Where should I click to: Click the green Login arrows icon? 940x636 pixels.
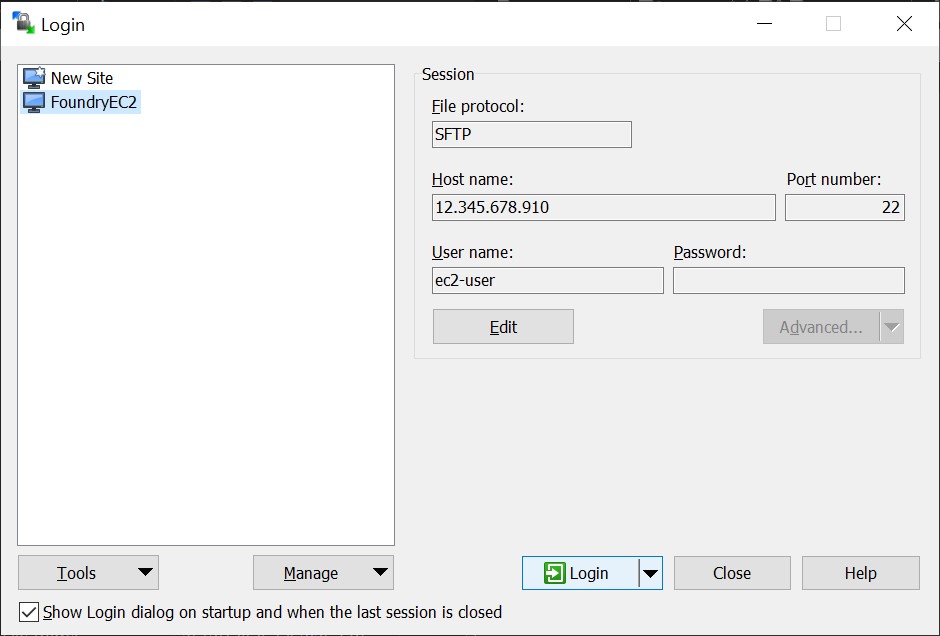pos(556,573)
